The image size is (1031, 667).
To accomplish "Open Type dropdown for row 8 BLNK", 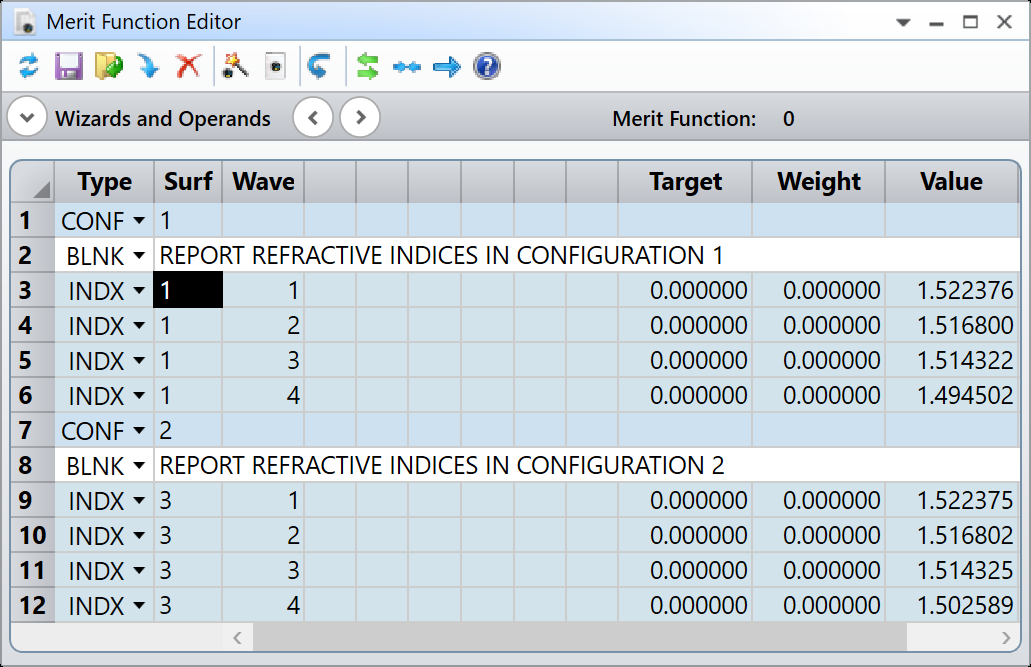I will (x=139, y=467).
